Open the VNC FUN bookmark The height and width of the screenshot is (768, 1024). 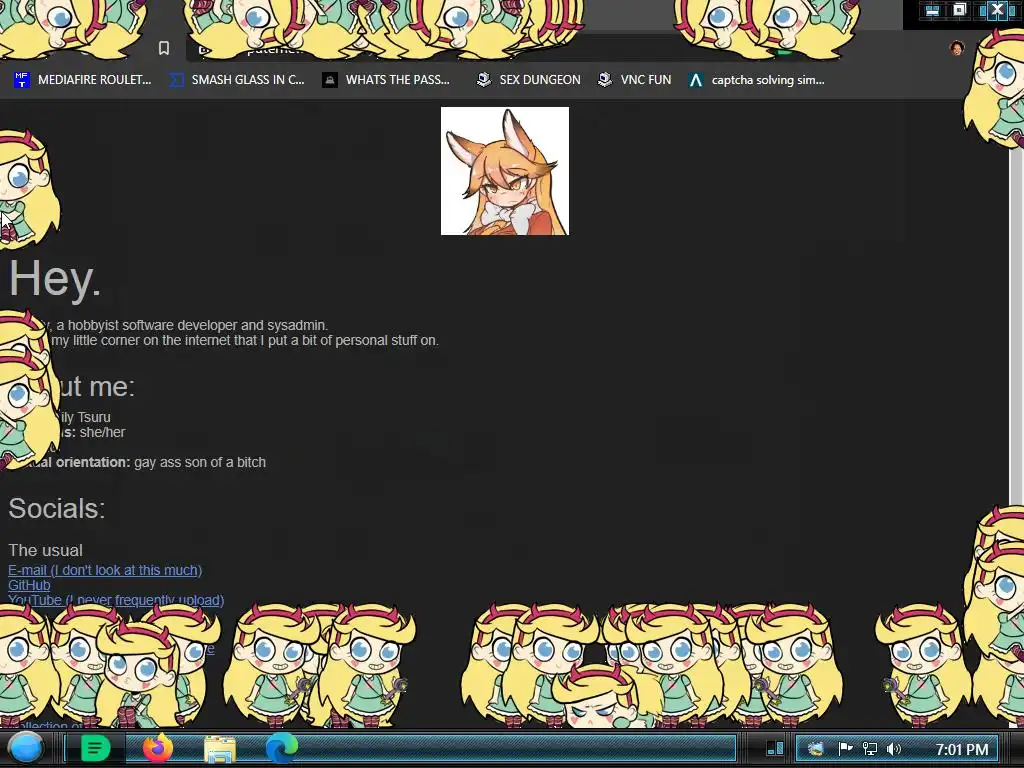(x=634, y=80)
